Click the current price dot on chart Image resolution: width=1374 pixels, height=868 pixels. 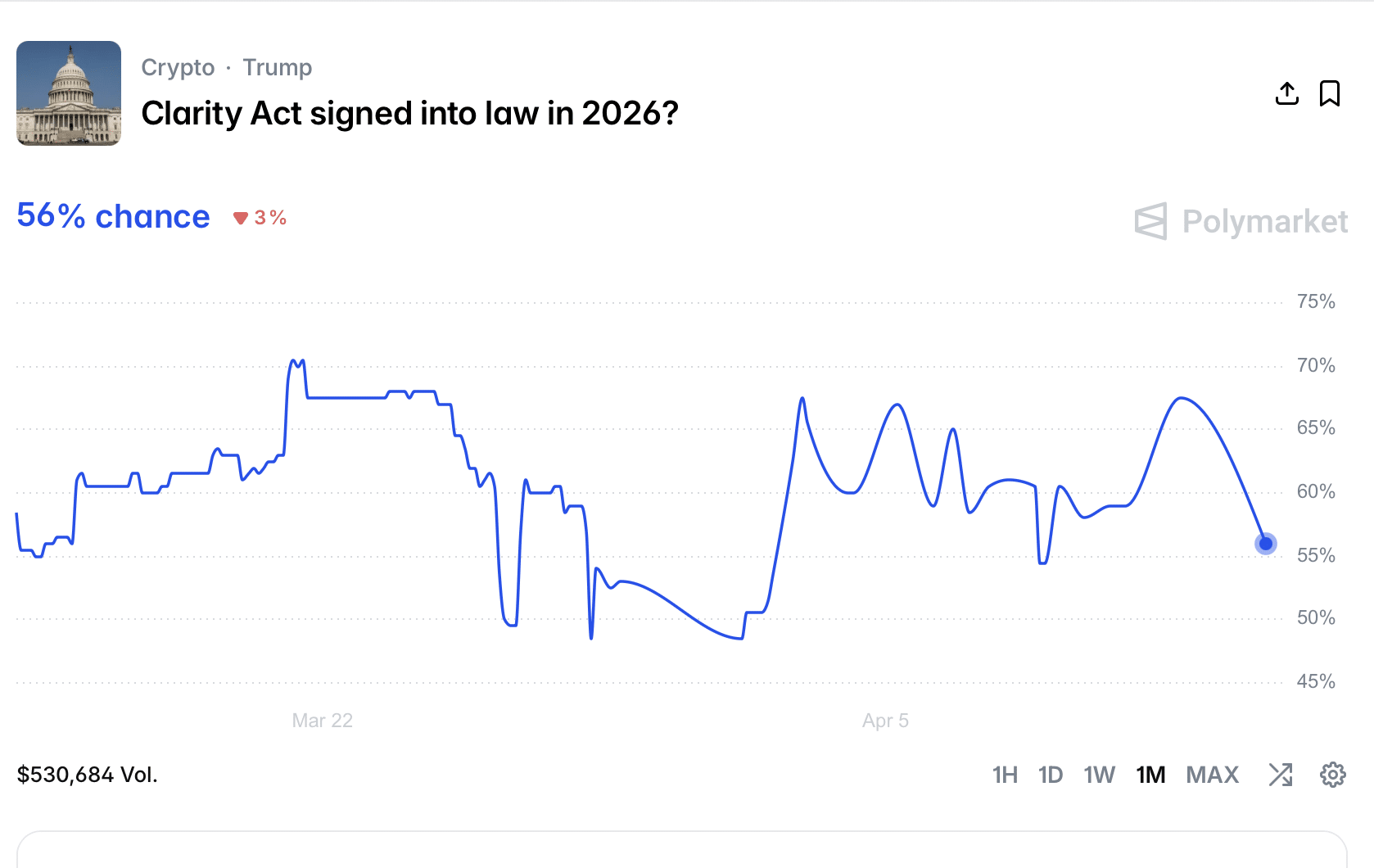[1266, 544]
